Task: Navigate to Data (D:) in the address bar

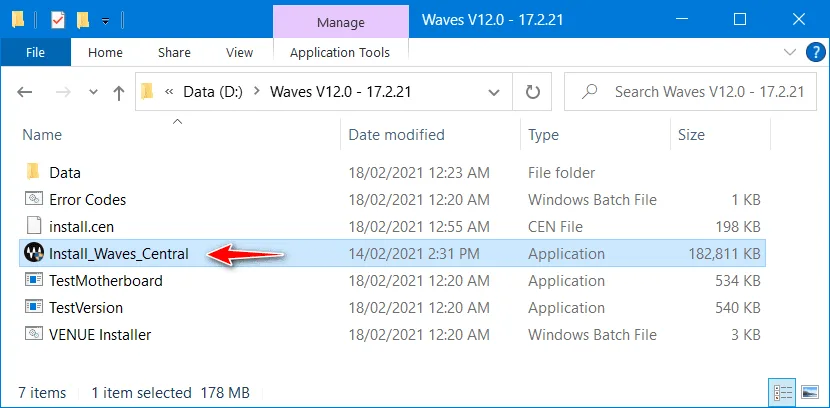Action: click(213, 92)
